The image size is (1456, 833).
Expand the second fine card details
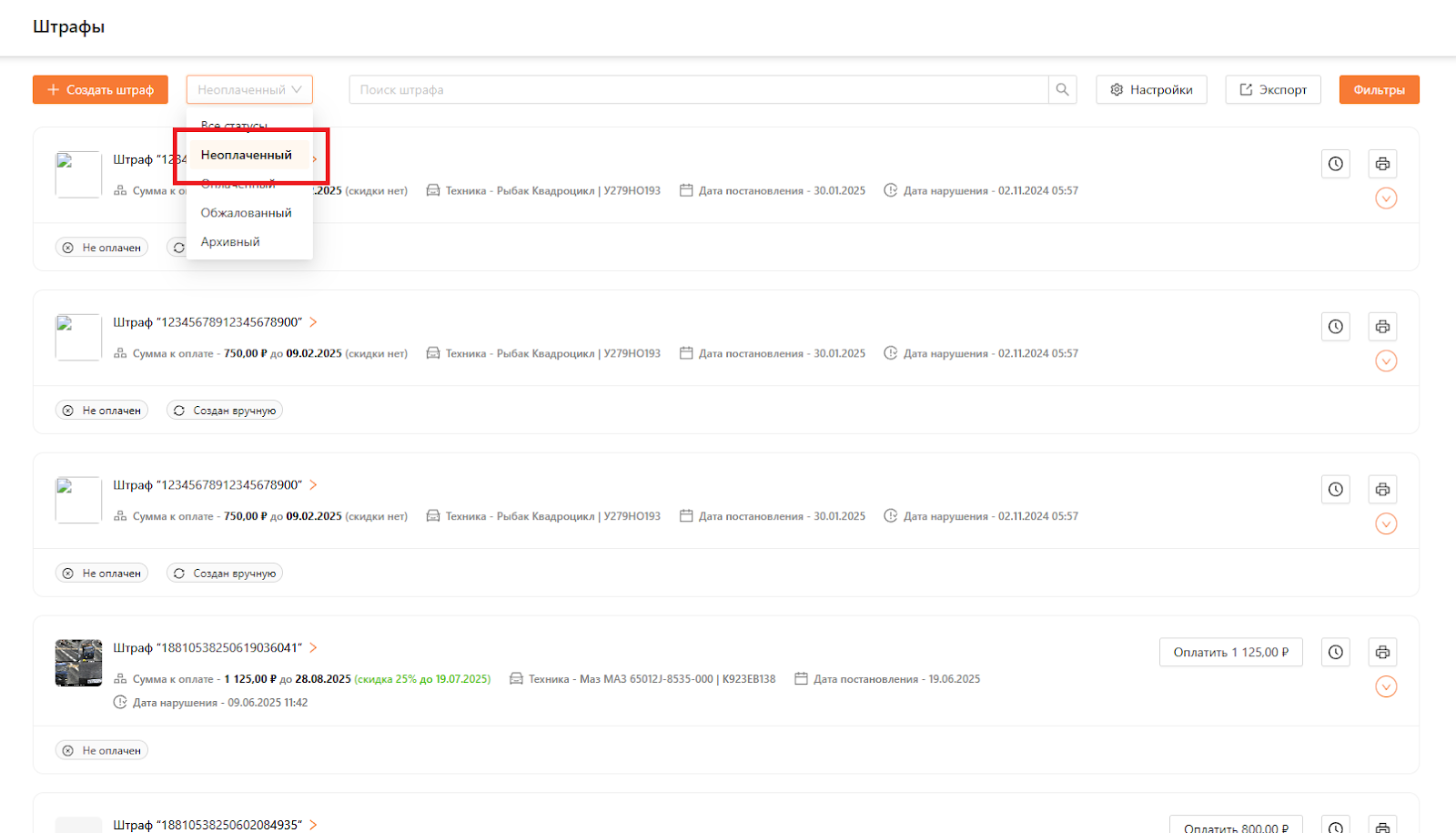(x=1386, y=361)
